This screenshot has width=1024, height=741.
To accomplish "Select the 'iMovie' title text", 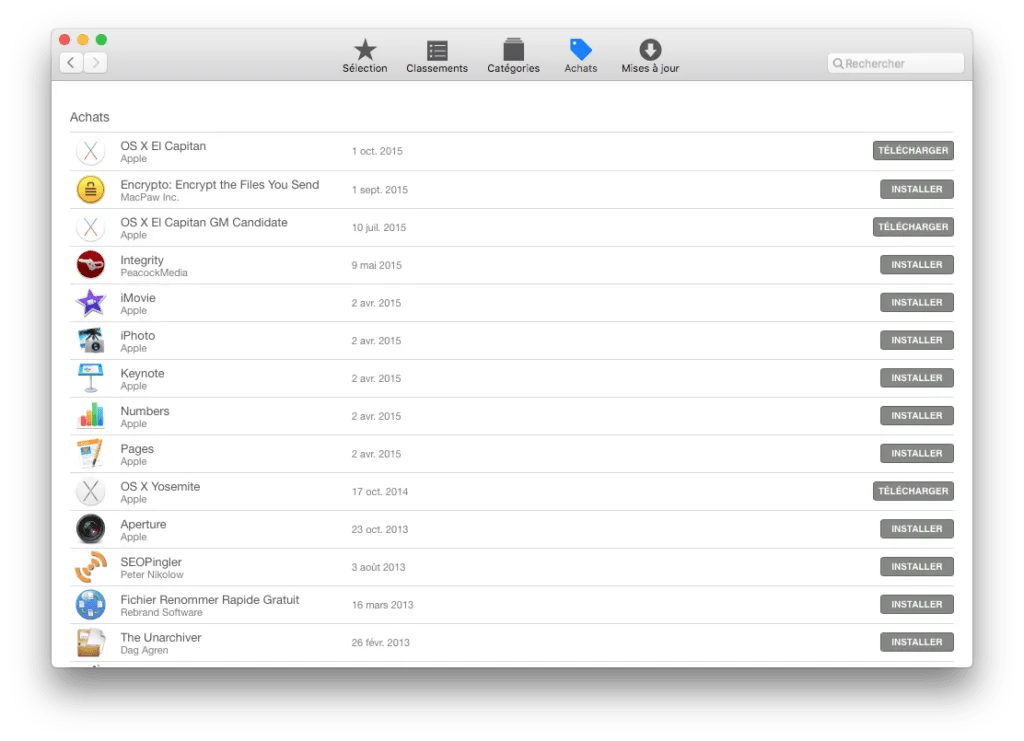I will click(138, 298).
